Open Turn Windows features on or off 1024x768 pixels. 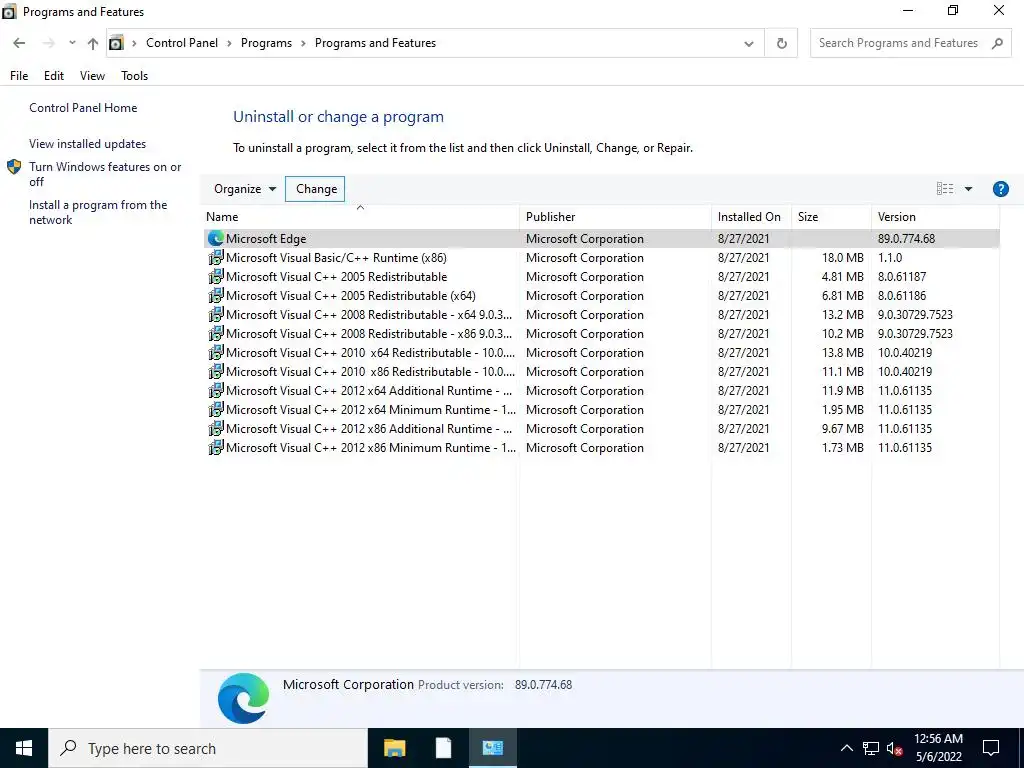pos(105,174)
